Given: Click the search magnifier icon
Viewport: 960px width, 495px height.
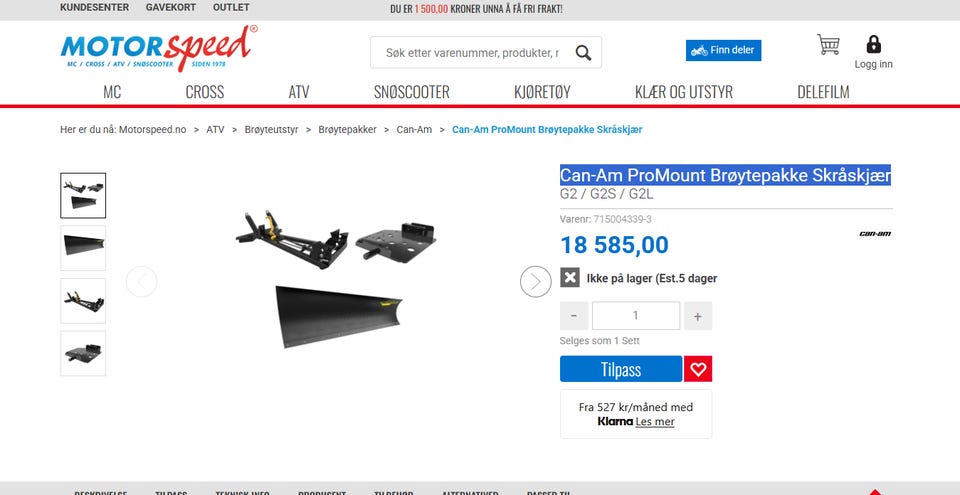Looking at the screenshot, I should 583,53.
